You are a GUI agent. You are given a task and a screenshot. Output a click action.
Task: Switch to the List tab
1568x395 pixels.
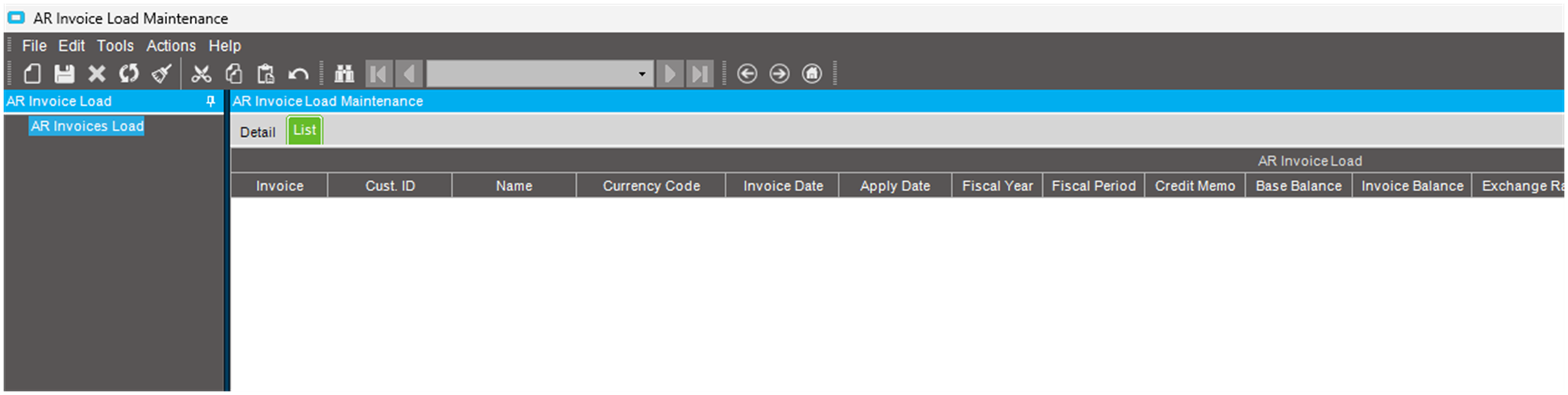pos(305,131)
